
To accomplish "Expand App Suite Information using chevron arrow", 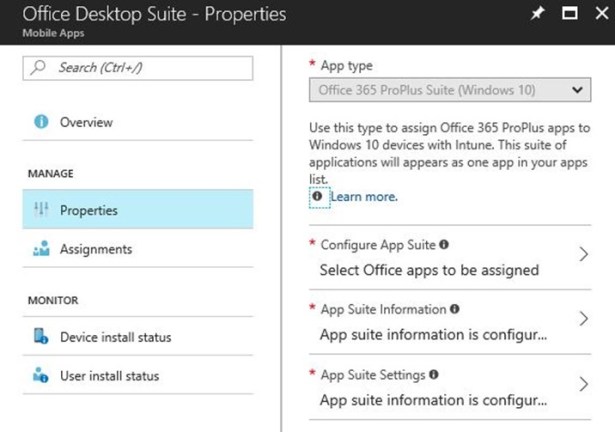I will 584,320.
